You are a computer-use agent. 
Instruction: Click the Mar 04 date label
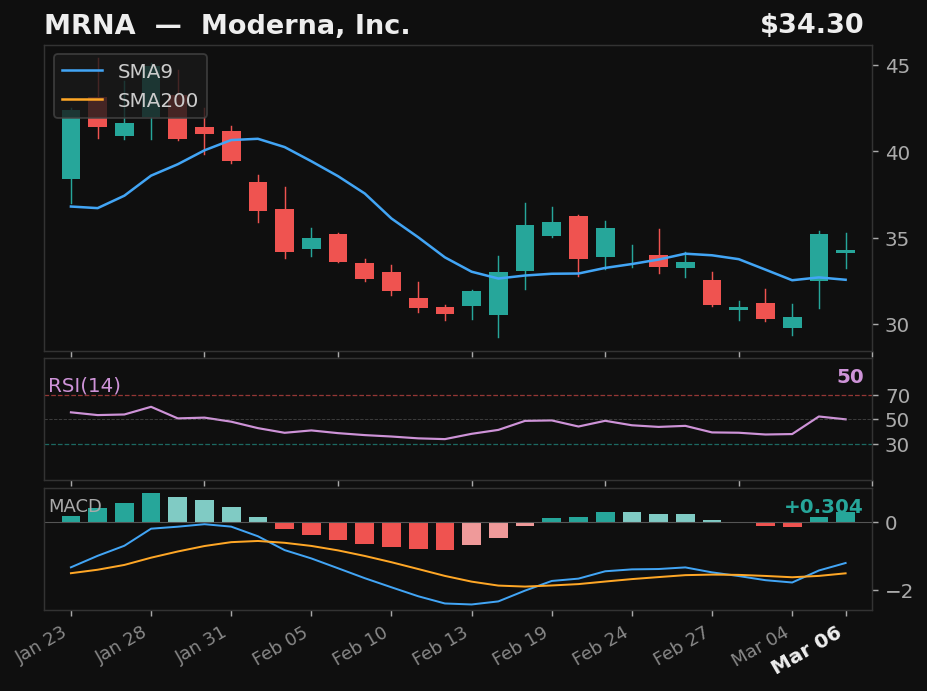pyautogui.click(x=760, y=645)
